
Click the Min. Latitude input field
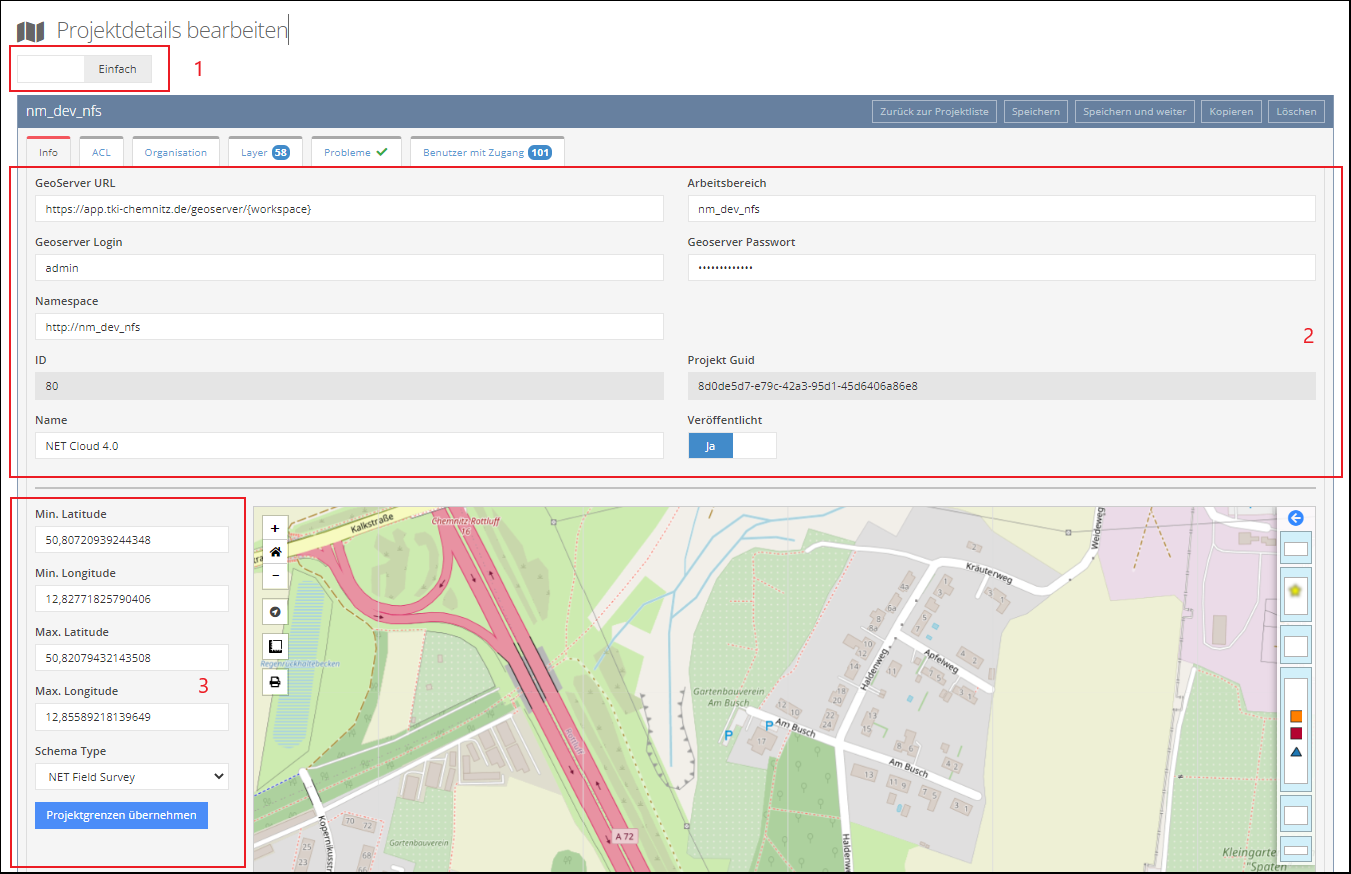coord(131,540)
